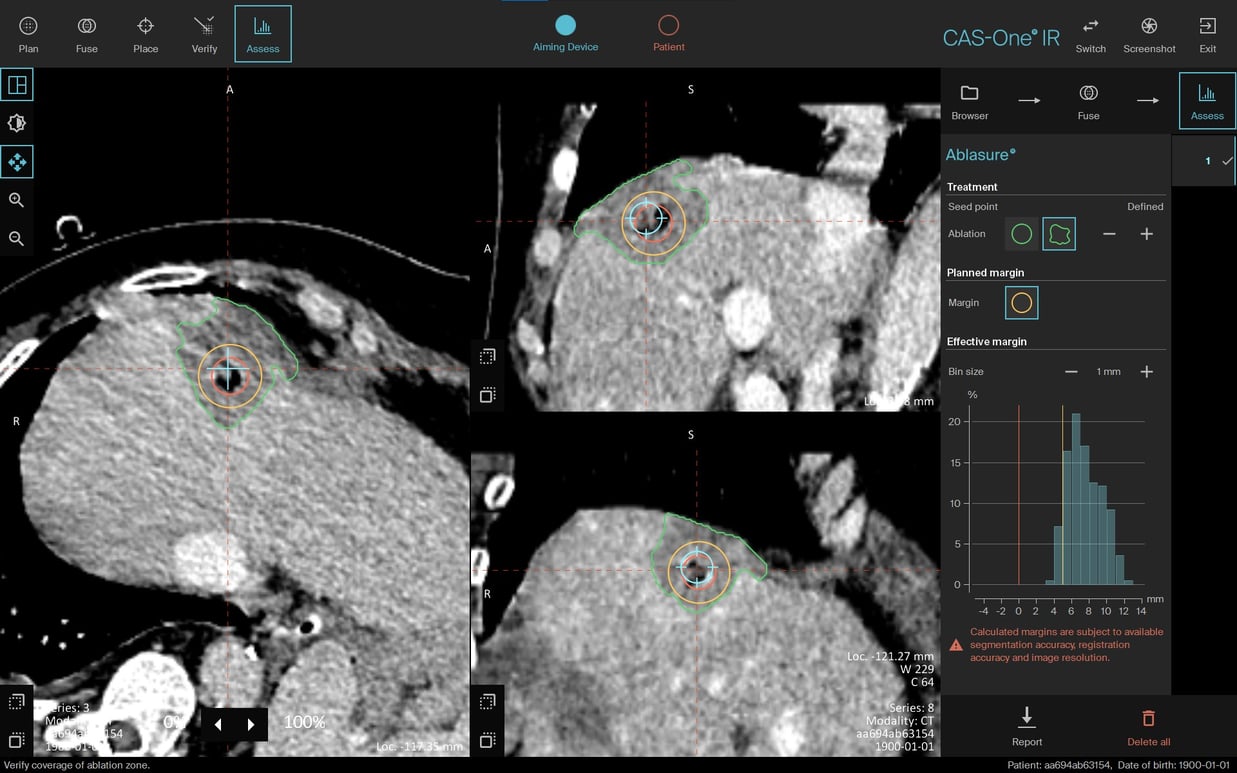Take a Screenshot with the toolbar button
Viewport: 1237px width, 773px height.
tap(1149, 34)
